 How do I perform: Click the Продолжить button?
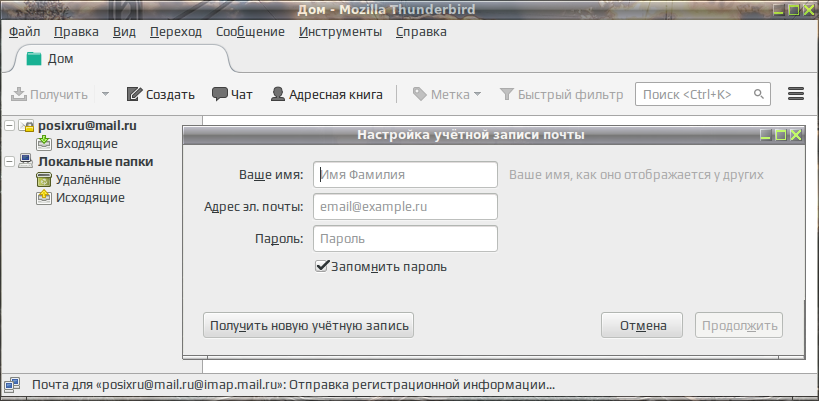(739, 325)
